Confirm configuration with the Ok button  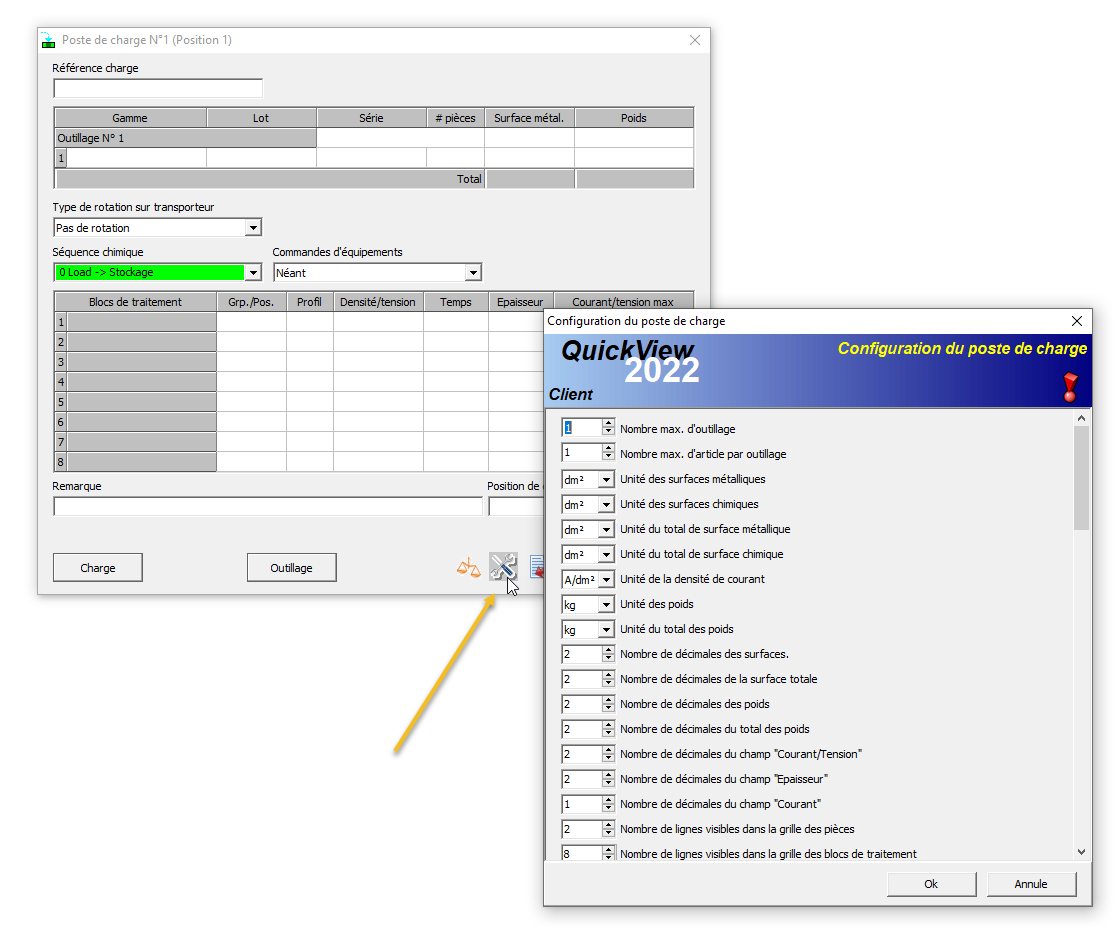pos(930,884)
